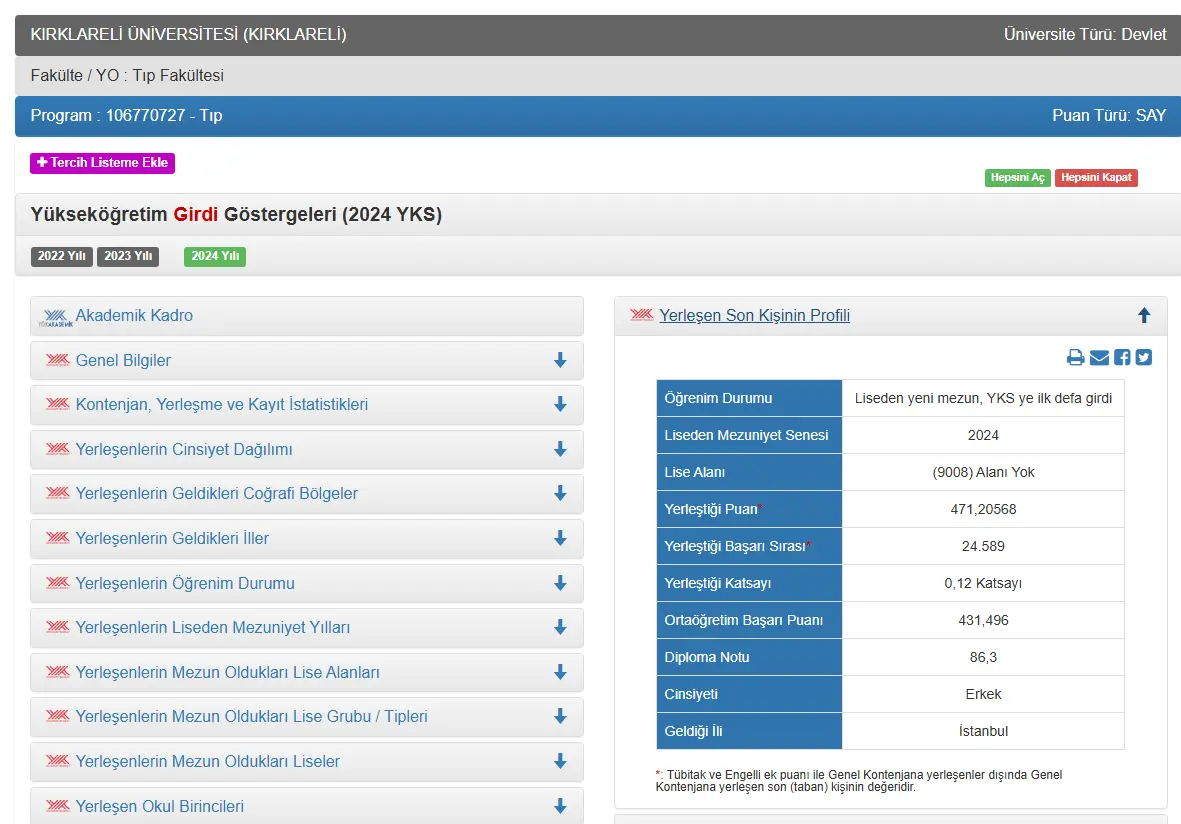Open Yerleşenlerin Geldikleri İller title

(x=172, y=539)
